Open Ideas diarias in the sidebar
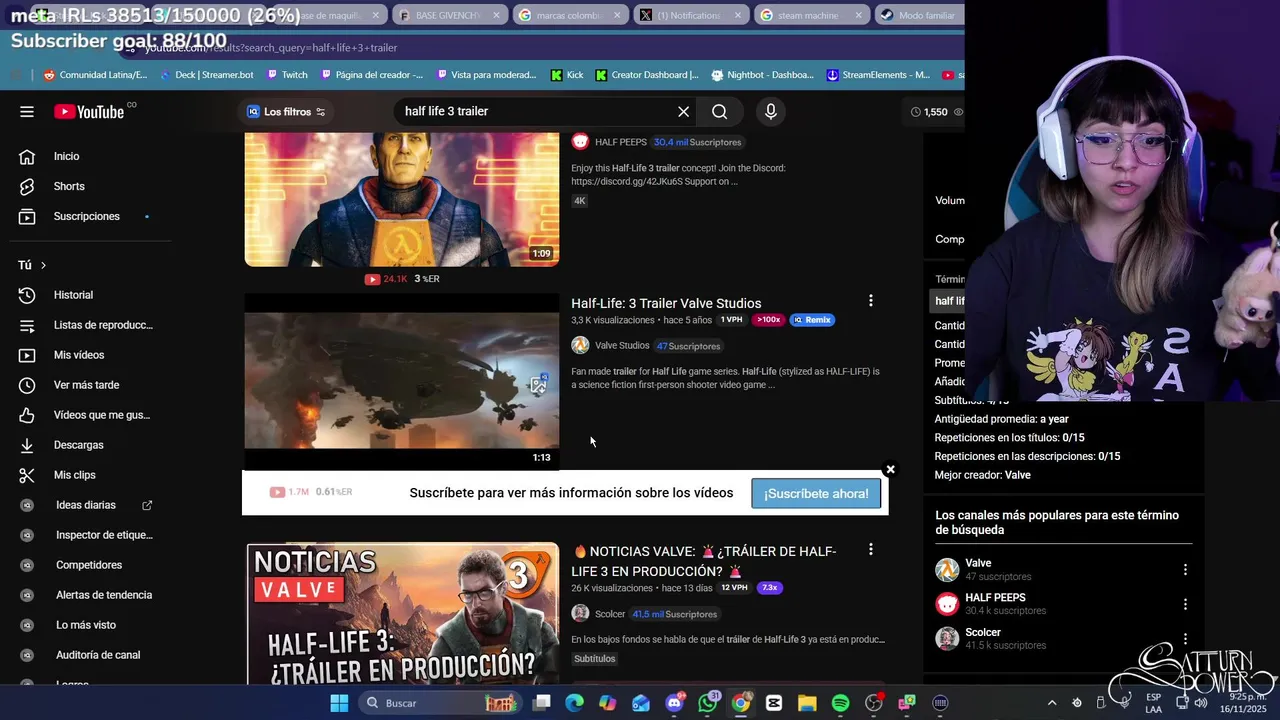1280x720 pixels. (86, 505)
